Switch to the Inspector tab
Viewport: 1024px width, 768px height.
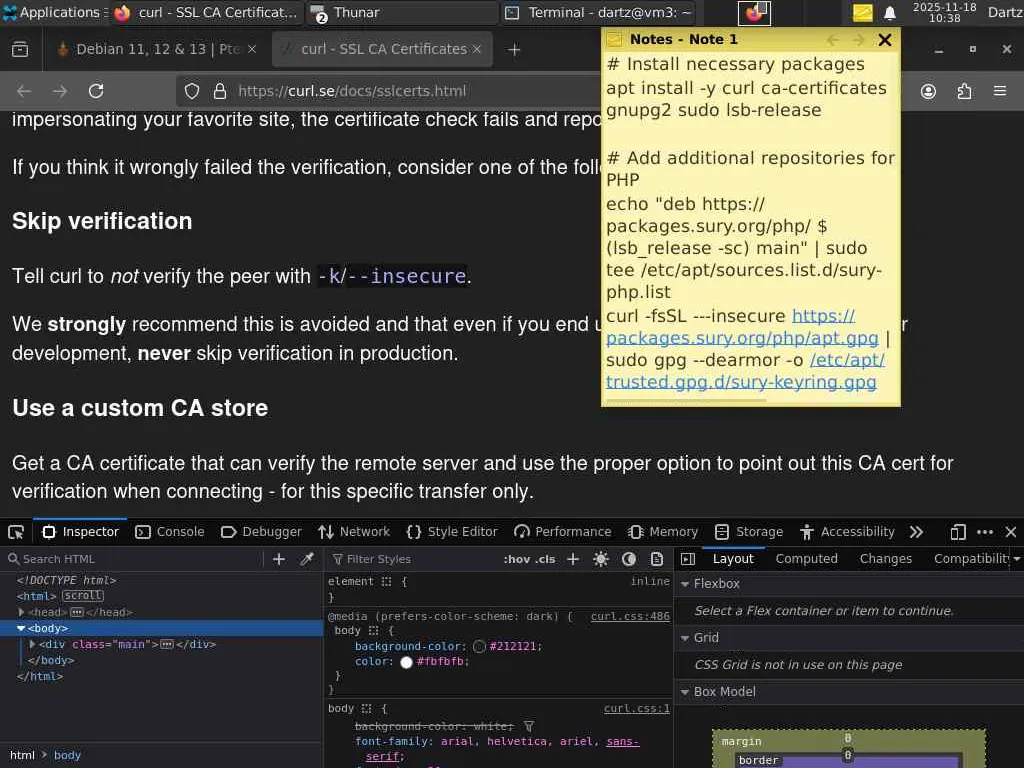coord(81,532)
